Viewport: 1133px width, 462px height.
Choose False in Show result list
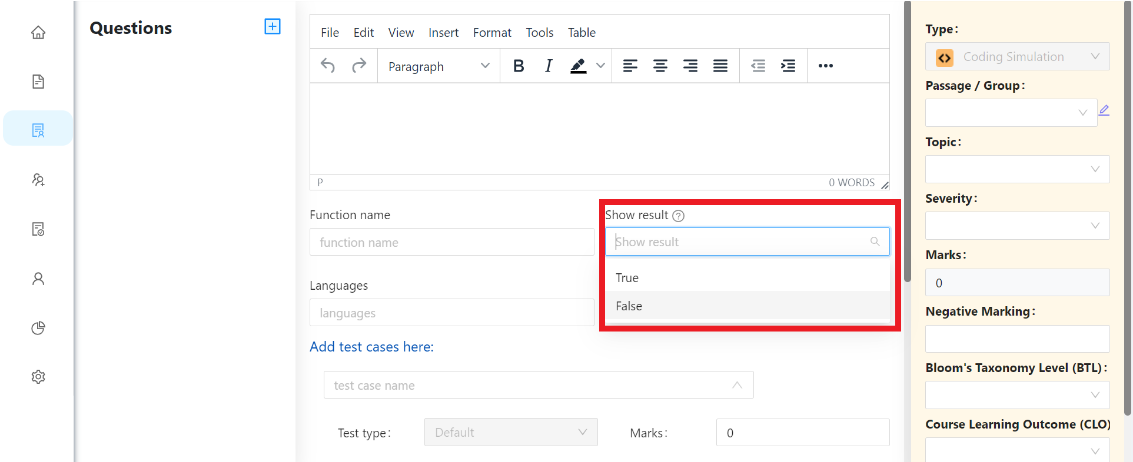coord(748,306)
